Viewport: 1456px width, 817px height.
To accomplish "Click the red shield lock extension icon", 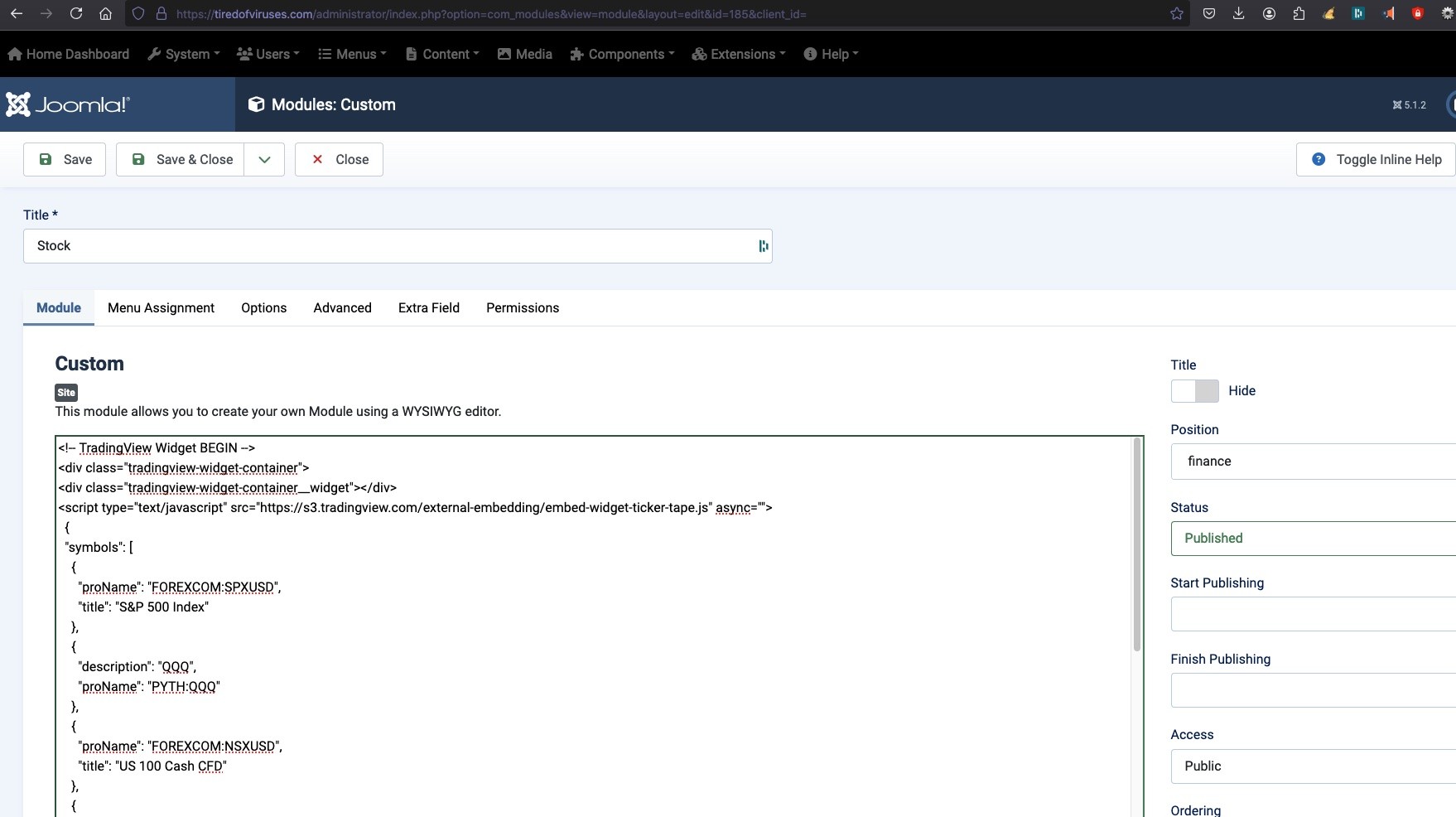I will pyautogui.click(x=1418, y=13).
